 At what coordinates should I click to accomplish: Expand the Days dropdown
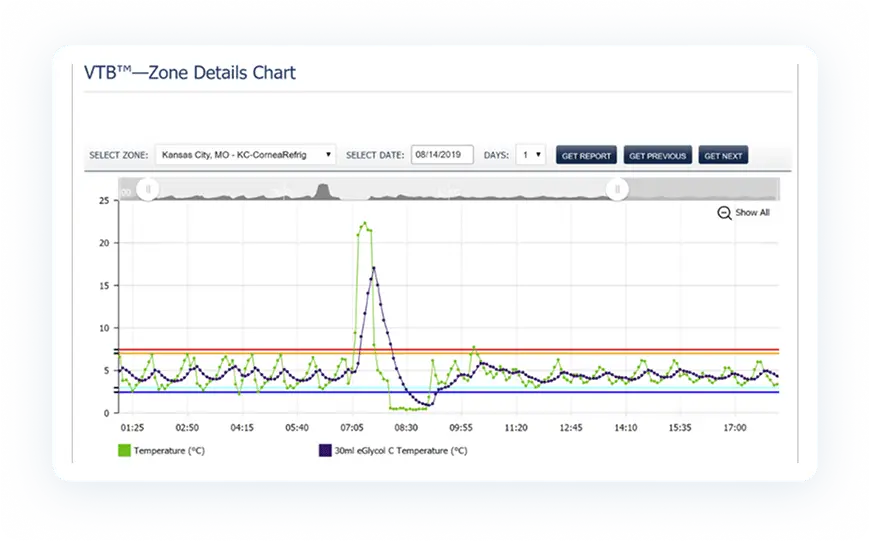pos(530,155)
